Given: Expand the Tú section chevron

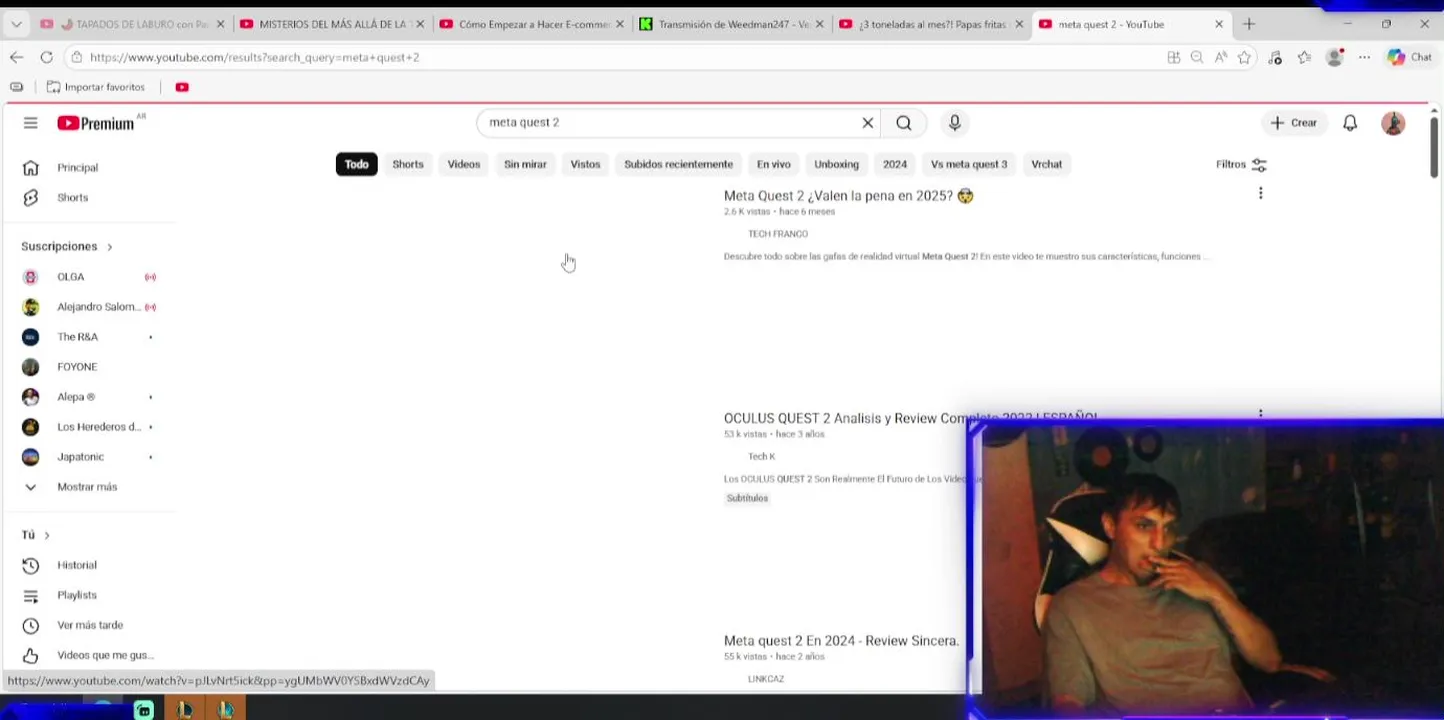Looking at the screenshot, I should 46,535.
